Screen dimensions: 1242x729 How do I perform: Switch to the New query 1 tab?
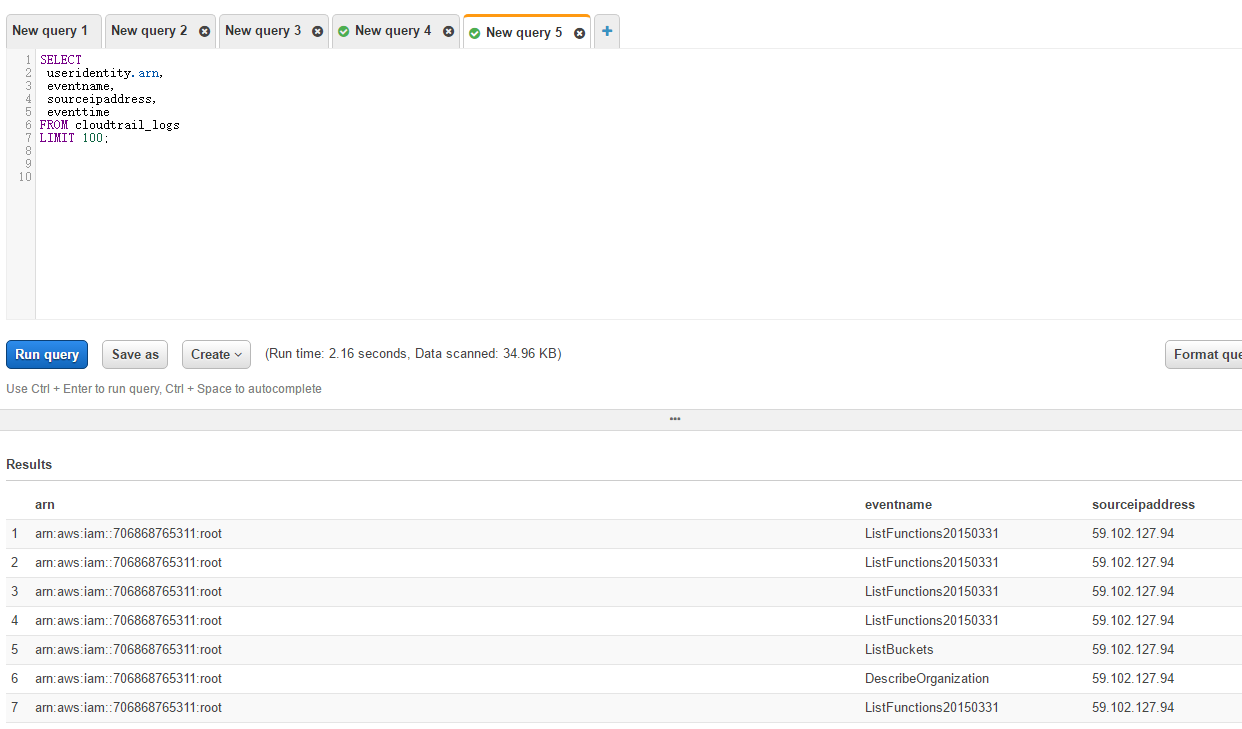pyautogui.click(x=51, y=31)
